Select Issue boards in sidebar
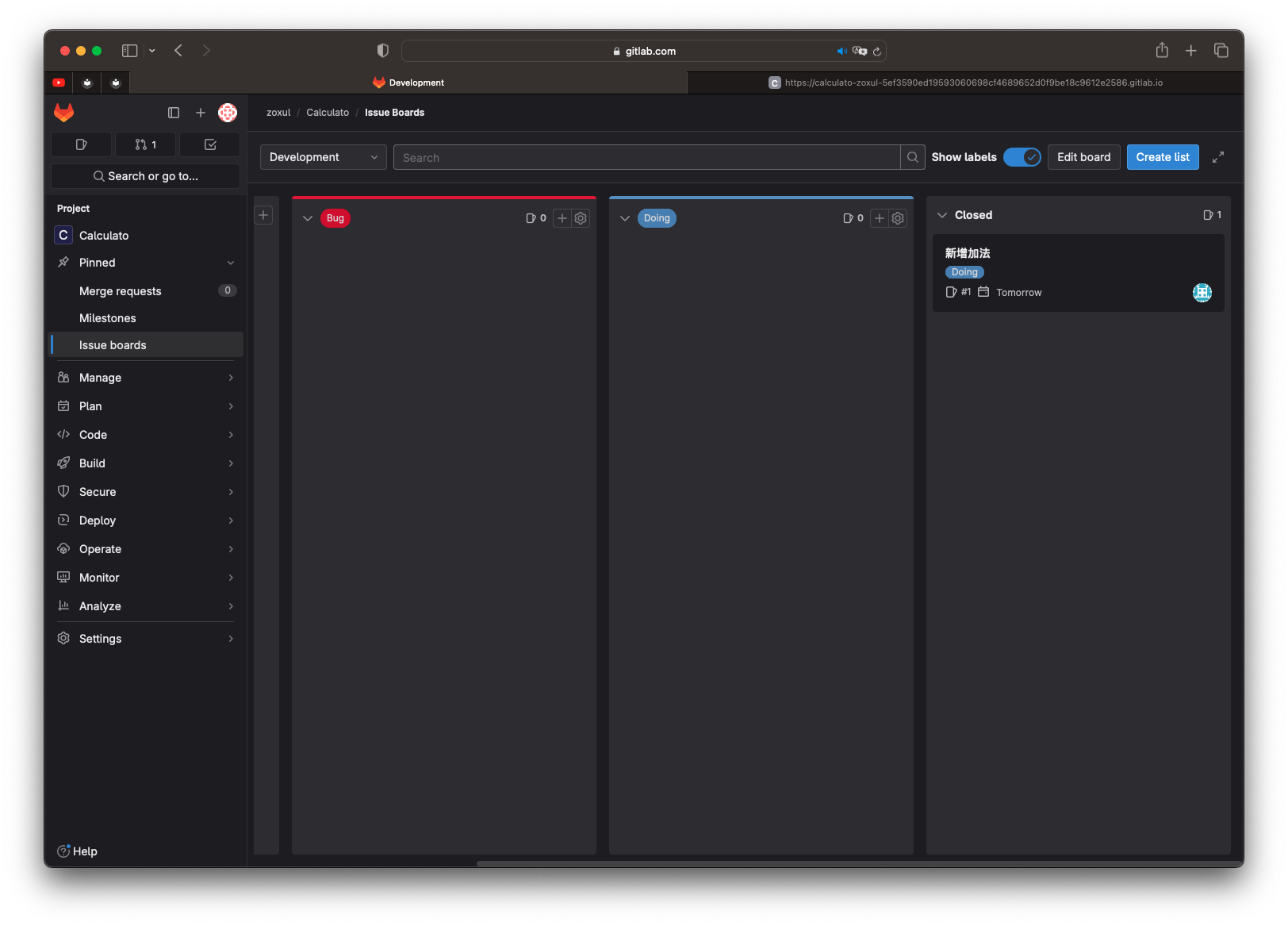Screen dimensions: 1288x926 click(113, 345)
